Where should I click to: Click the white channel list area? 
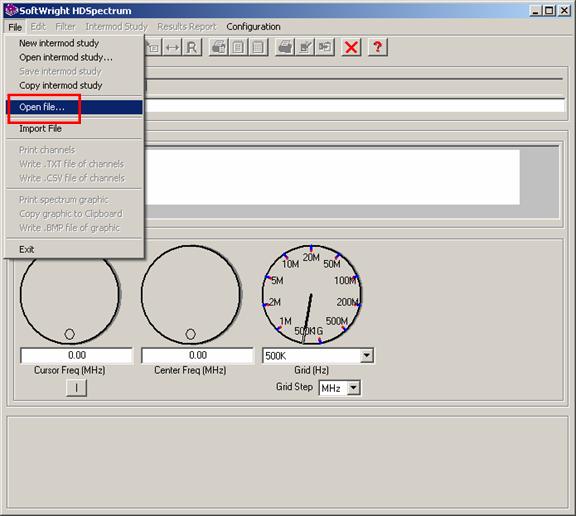[x=332, y=177]
